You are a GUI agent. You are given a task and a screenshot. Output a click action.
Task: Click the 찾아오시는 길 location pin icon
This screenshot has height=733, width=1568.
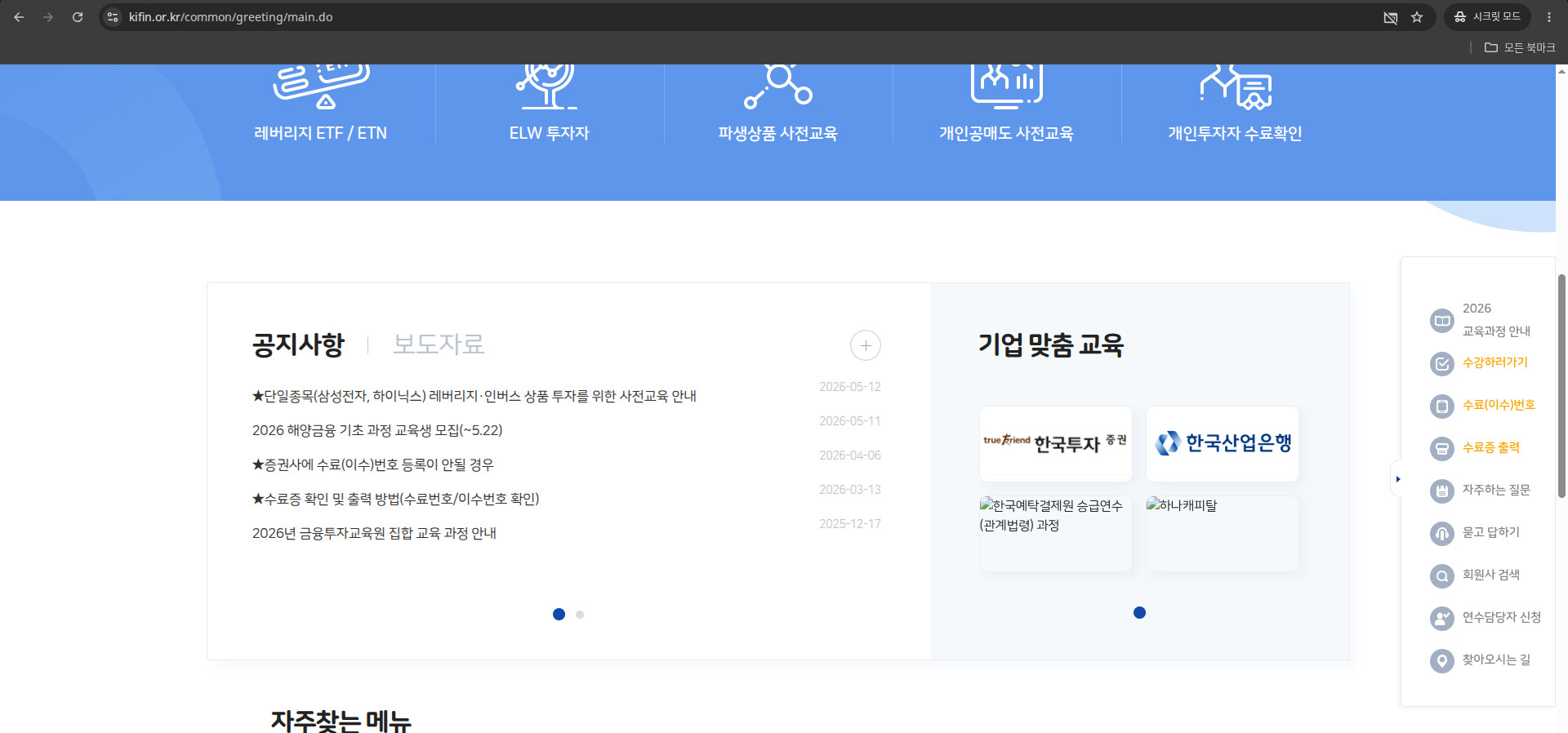pos(1442,660)
